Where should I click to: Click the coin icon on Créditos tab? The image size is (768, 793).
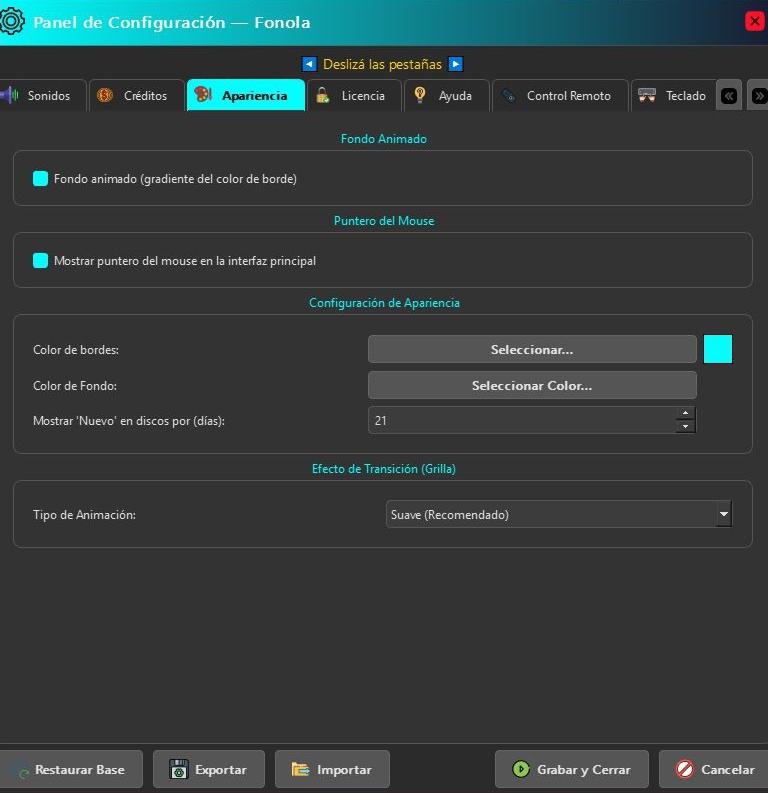coord(105,95)
